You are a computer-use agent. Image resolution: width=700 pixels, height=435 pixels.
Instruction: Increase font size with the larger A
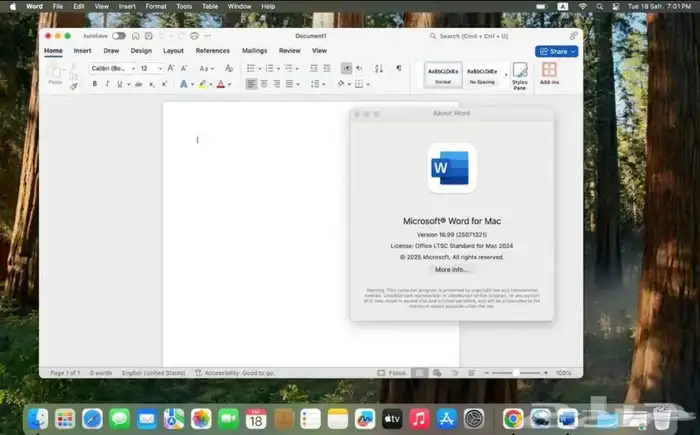(171, 68)
